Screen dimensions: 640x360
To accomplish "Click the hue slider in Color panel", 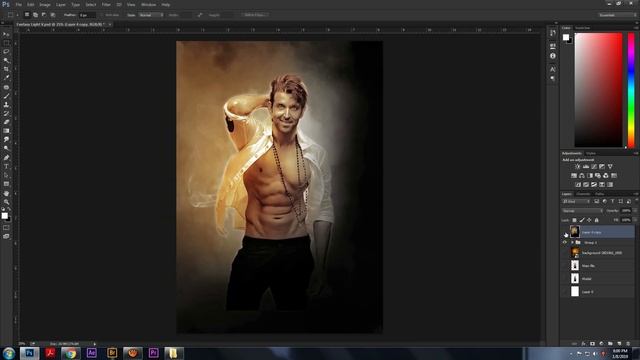I will 631,90.
